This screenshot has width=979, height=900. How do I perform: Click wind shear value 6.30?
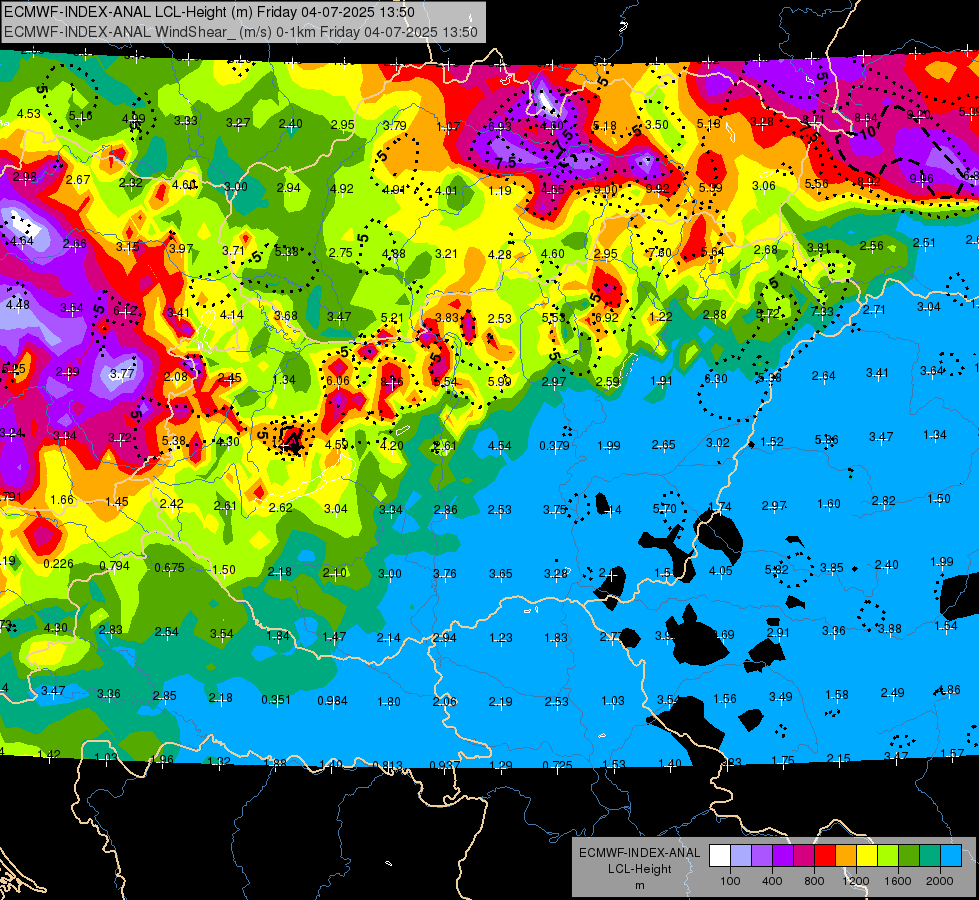click(x=716, y=378)
